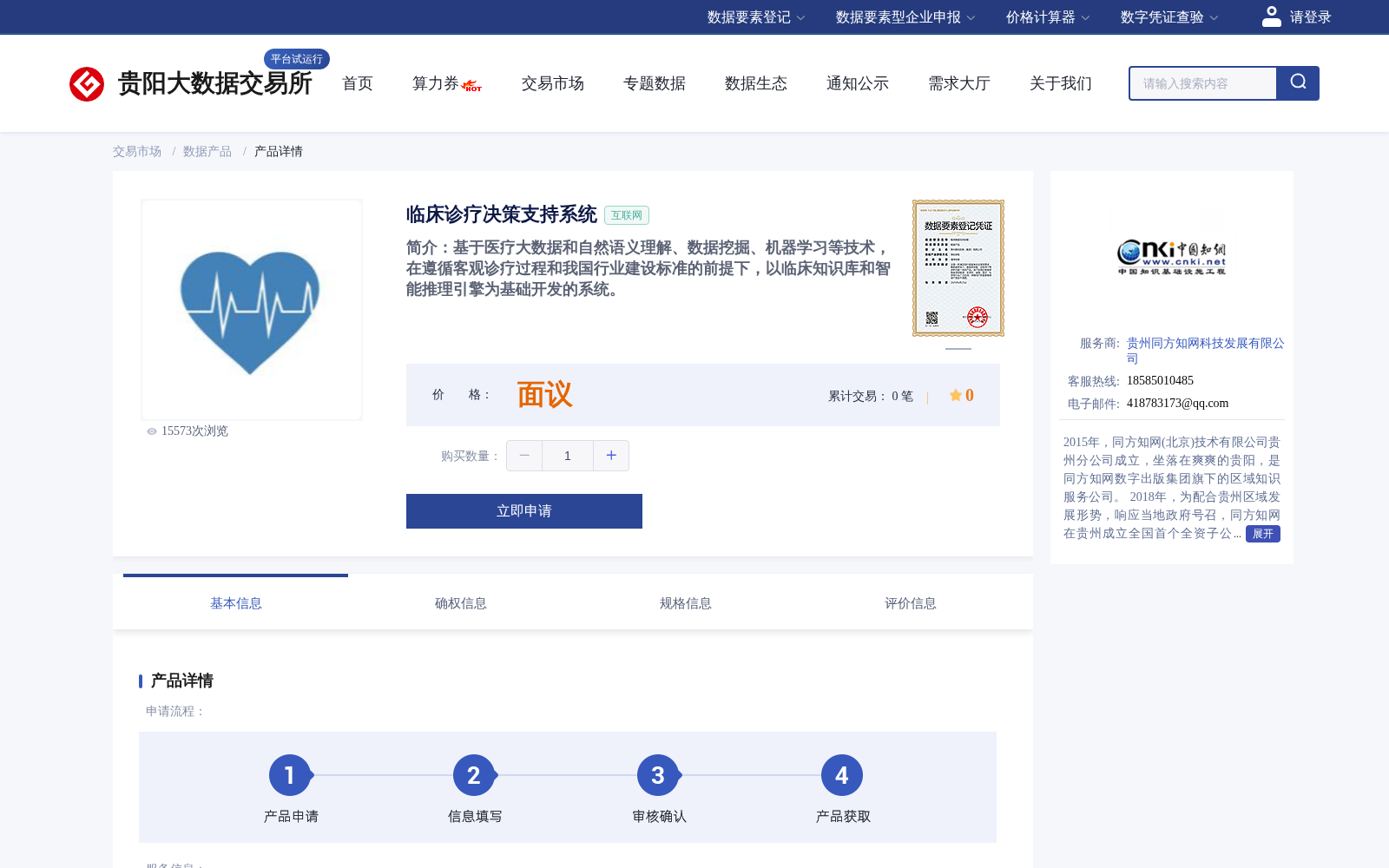The height and width of the screenshot is (868, 1389).
Task: Click the 互联网 tag
Action: tap(627, 215)
